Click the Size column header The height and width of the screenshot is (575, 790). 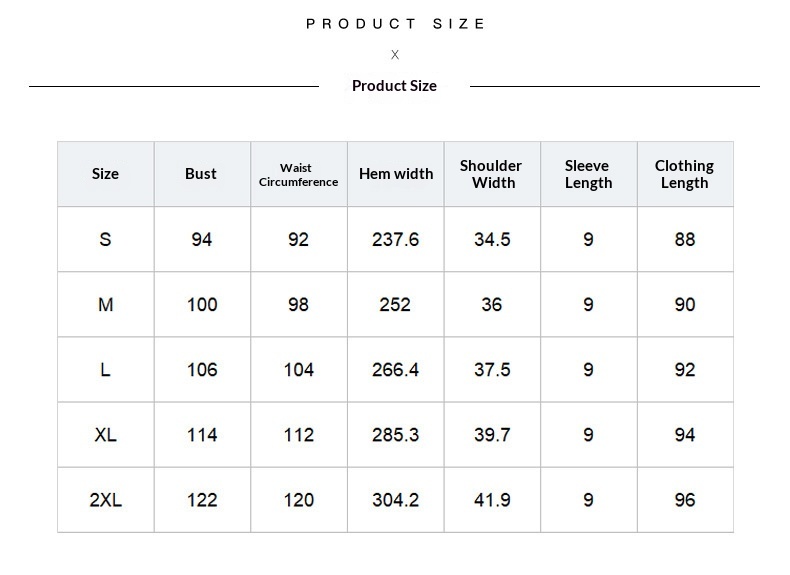(105, 174)
